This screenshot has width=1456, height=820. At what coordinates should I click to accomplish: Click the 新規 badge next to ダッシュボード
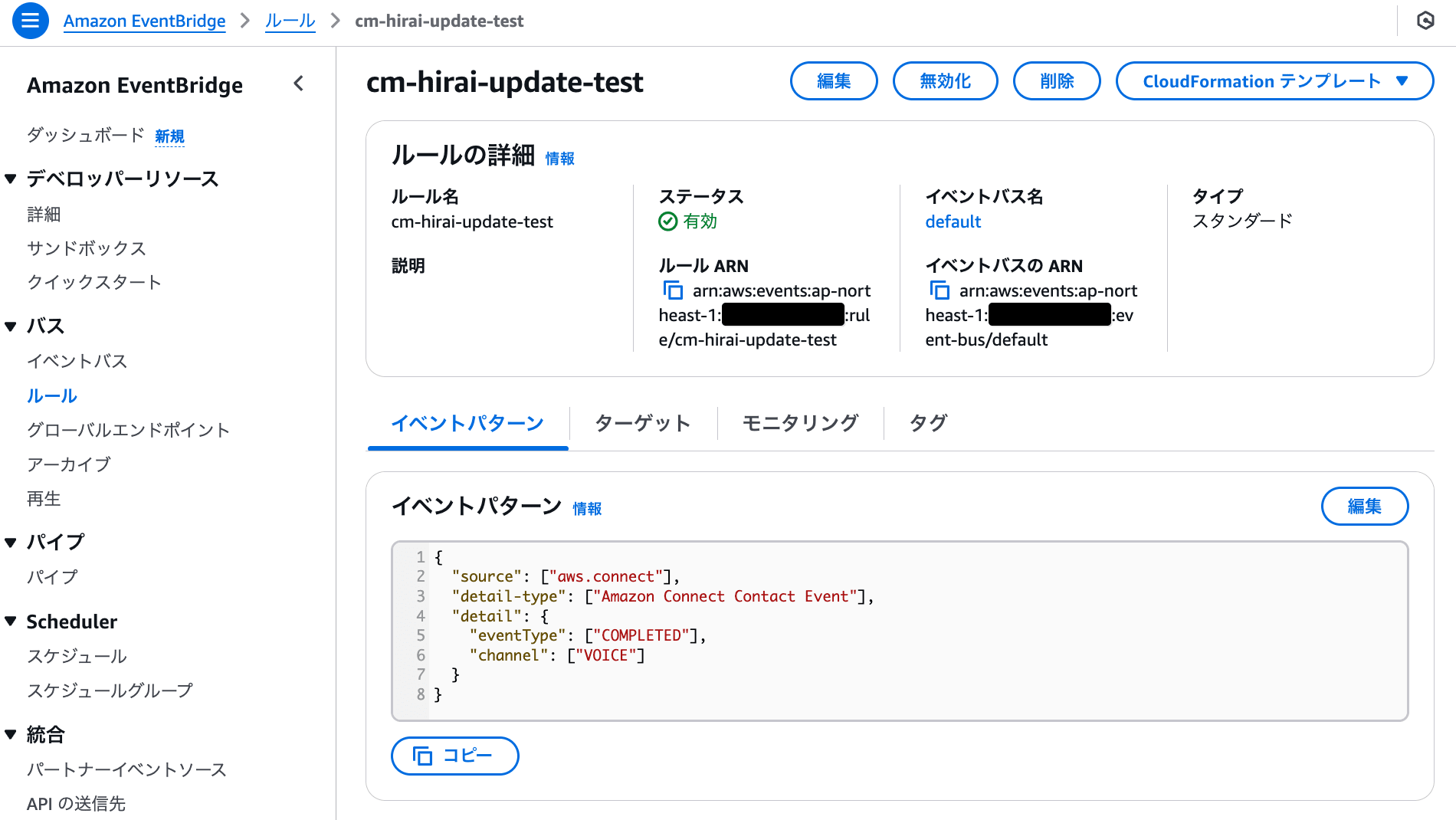point(169,136)
